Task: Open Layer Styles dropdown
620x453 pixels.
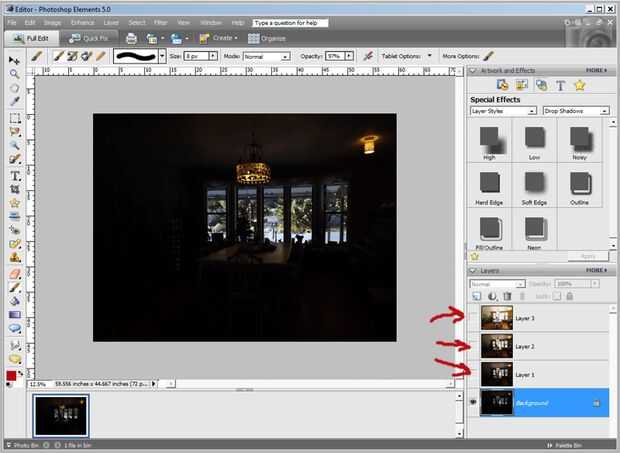Action: (503, 111)
